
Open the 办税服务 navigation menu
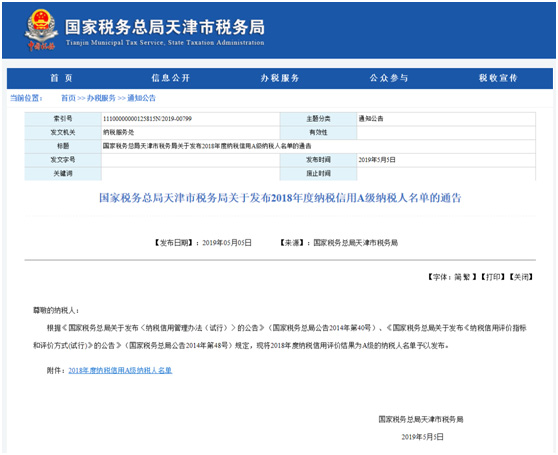pos(280,78)
